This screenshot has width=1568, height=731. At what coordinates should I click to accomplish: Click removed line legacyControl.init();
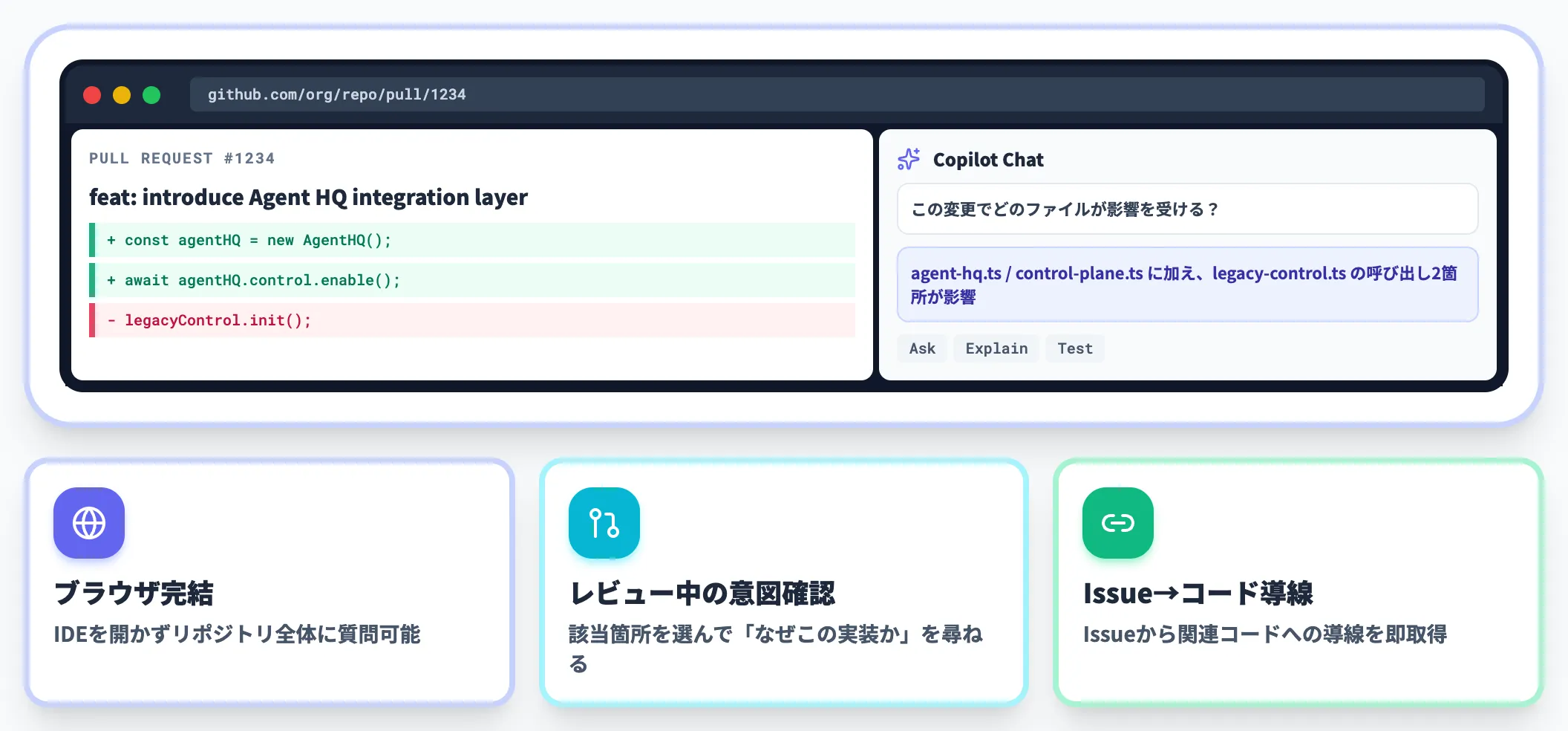[472, 320]
